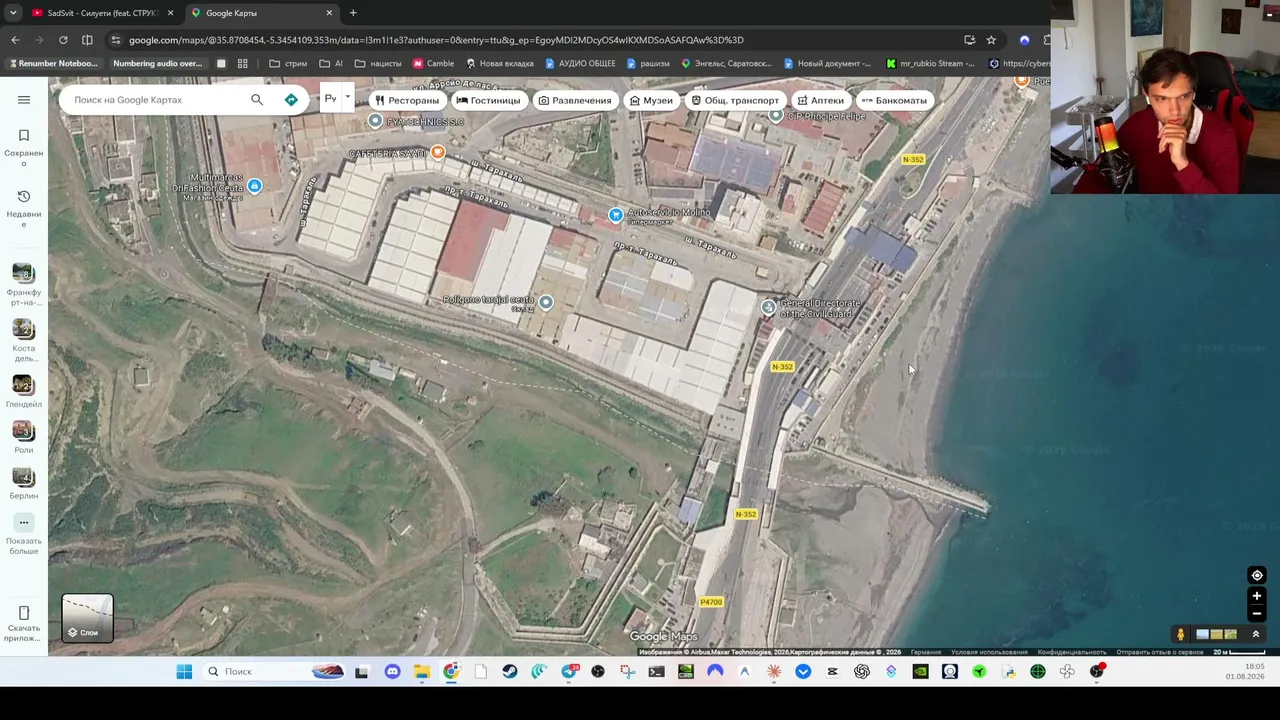
Task: Filter map by Общ. транспорт
Action: click(735, 100)
